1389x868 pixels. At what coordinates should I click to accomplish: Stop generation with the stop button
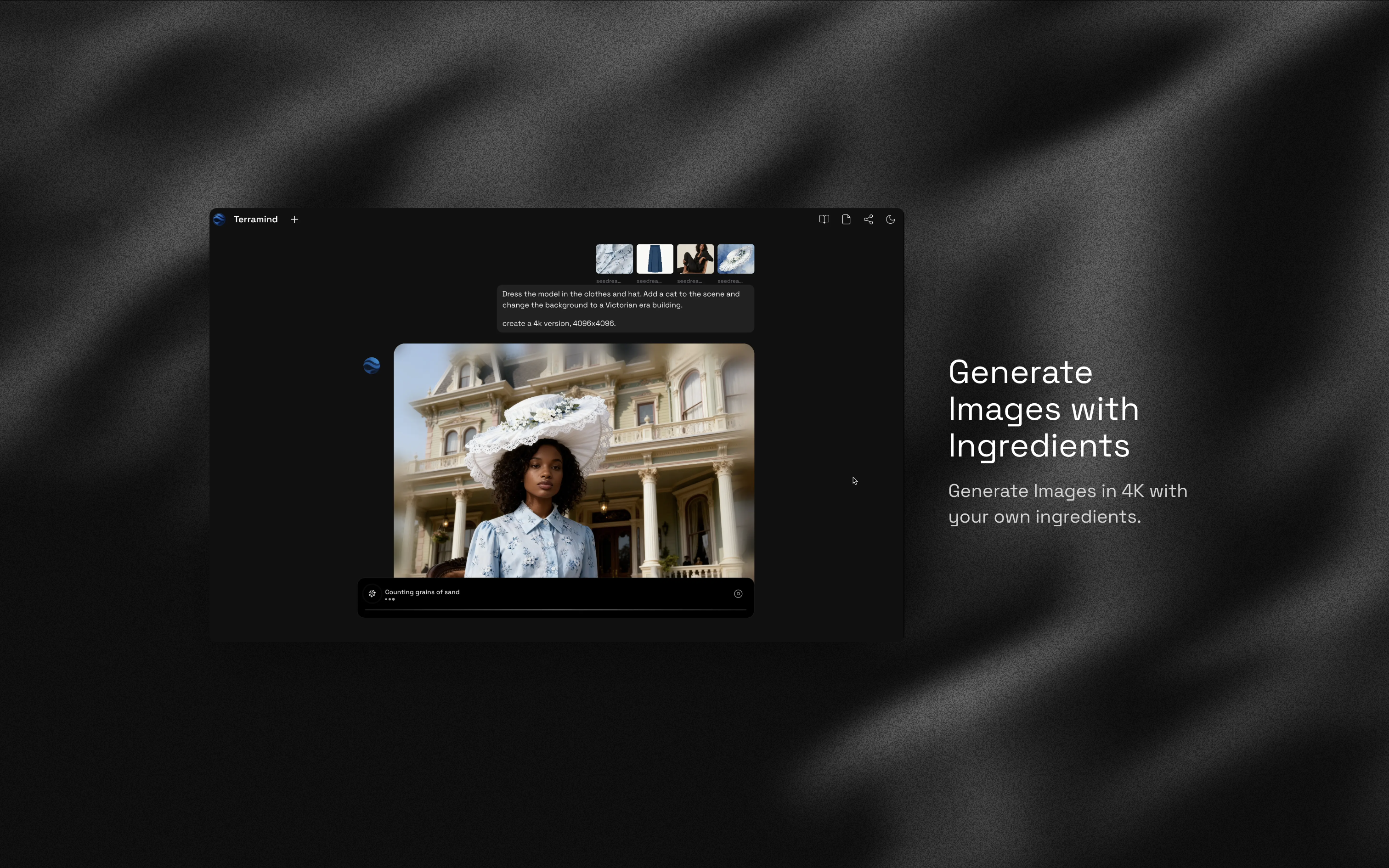pyautogui.click(x=738, y=593)
